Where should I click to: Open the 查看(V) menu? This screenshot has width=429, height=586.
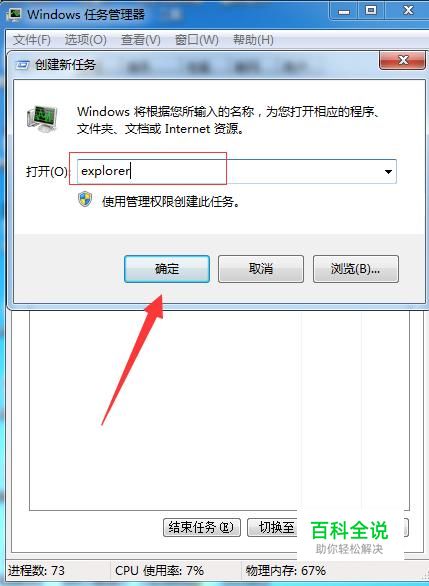pos(141,40)
